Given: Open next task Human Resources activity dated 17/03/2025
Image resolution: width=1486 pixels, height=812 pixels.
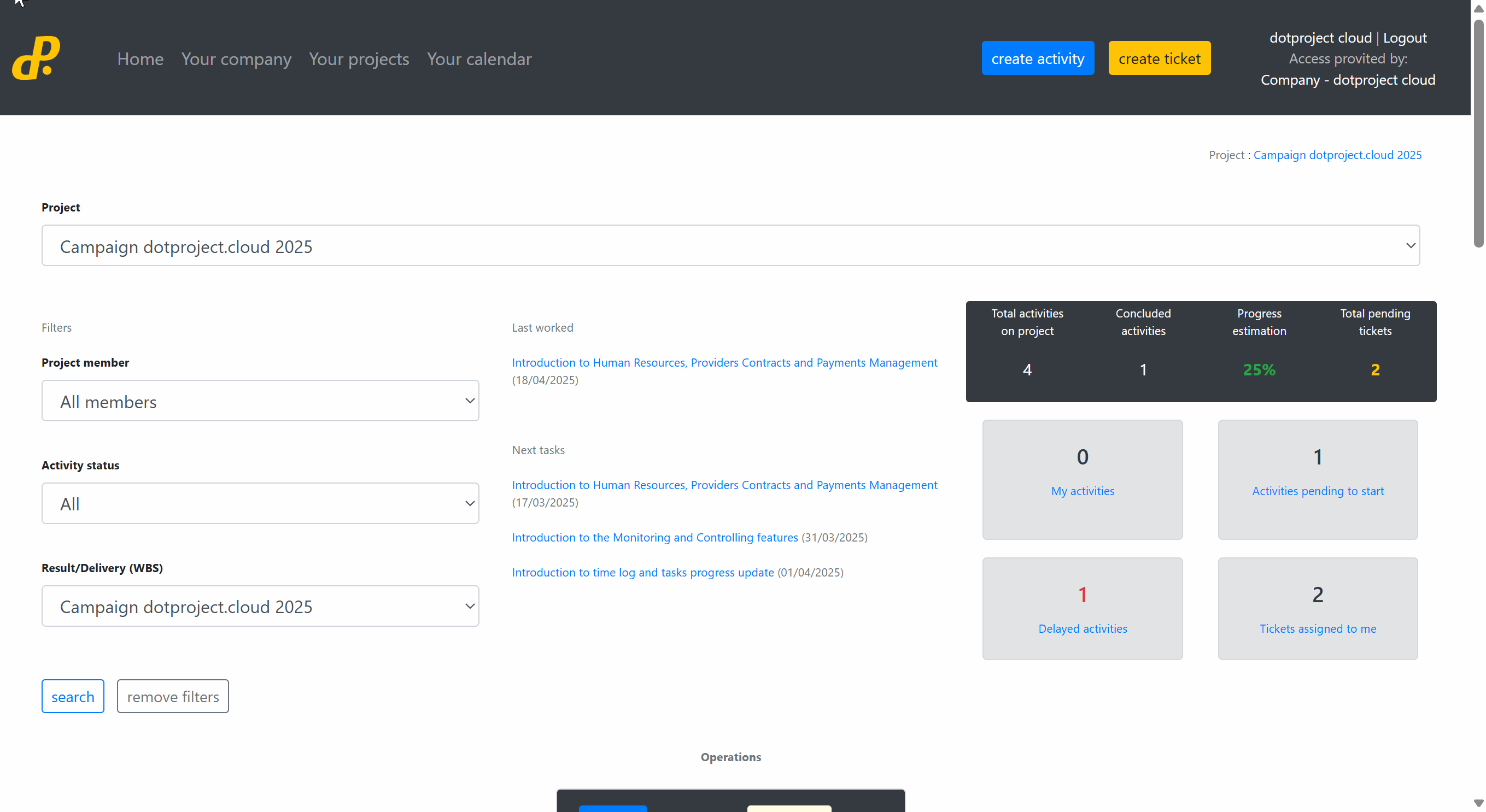Looking at the screenshot, I should 724,485.
